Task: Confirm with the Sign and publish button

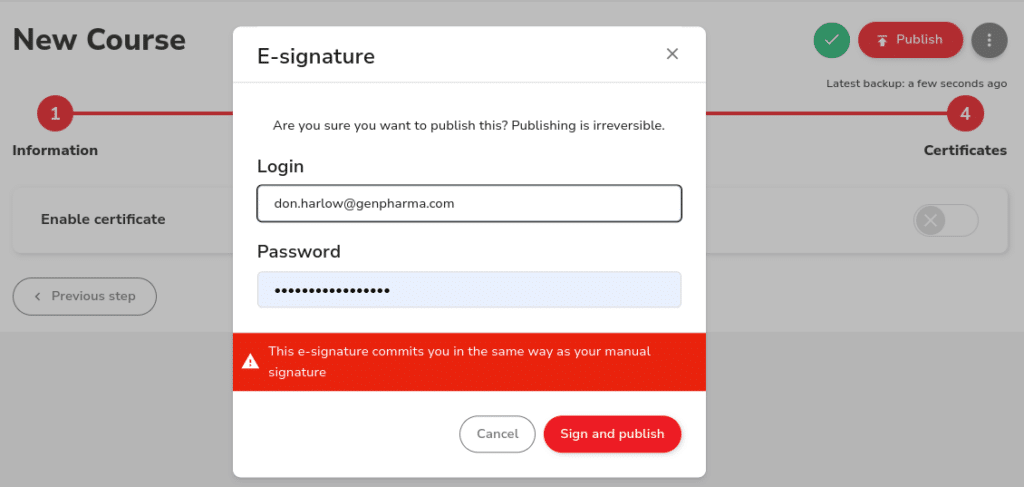Action: tap(612, 434)
